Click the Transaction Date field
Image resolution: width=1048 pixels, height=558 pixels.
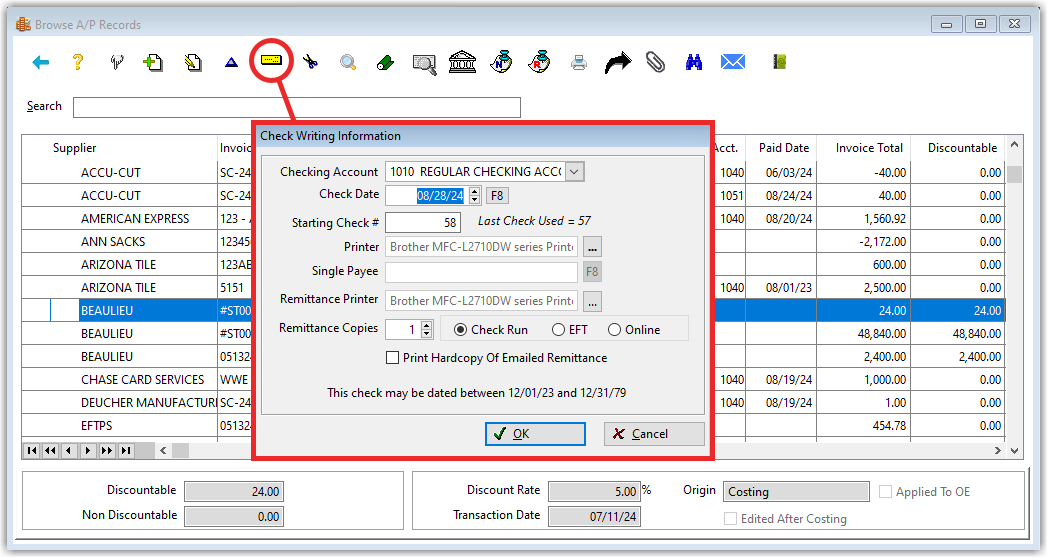click(x=594, y=517)
